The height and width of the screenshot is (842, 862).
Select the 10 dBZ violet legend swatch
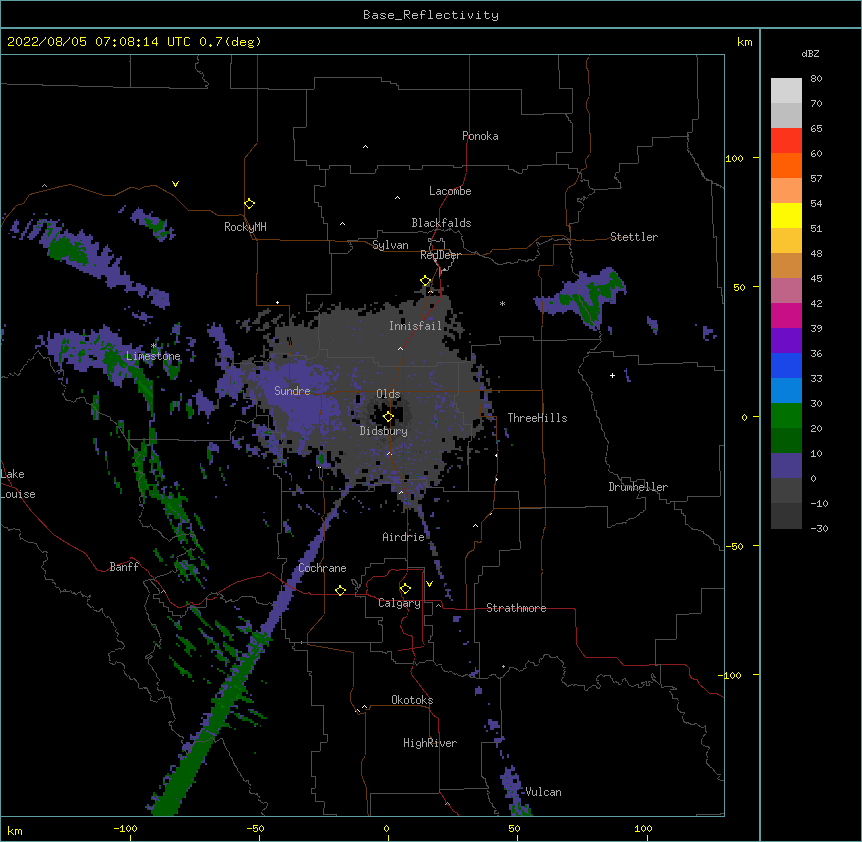pyautogui.click(x=786, y=466)
